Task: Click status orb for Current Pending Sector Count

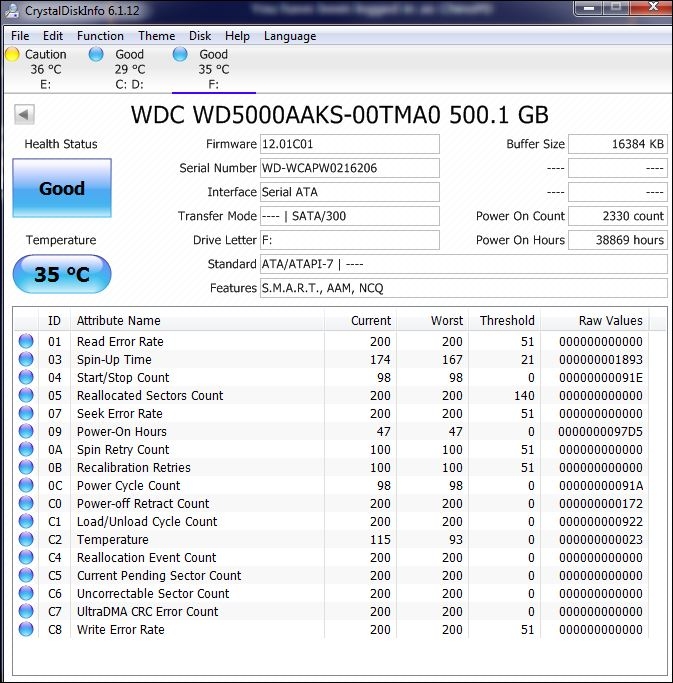Action: (26, 575)
